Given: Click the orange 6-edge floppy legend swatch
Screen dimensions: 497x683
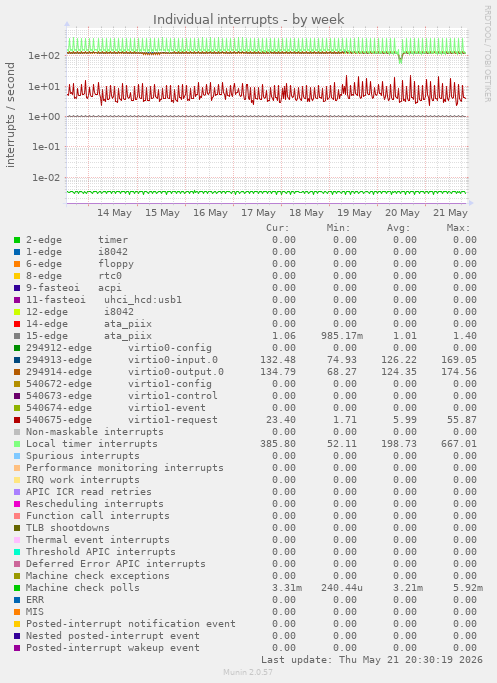Looking at the screenshot, I should [17, 264].
